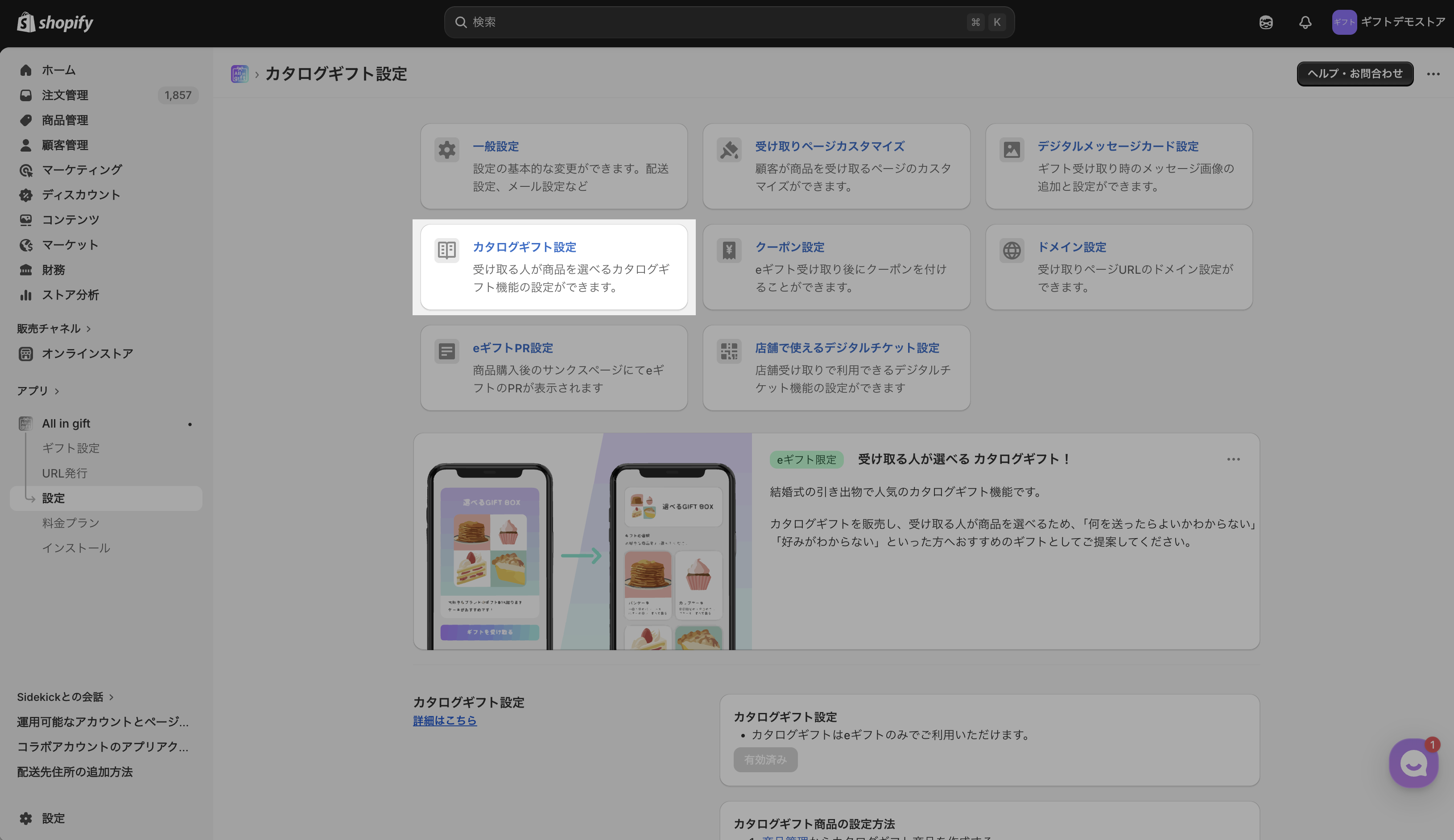
Task: Click the クーポン設定 yen receipt icon
Action: click(x=729, y=251)
